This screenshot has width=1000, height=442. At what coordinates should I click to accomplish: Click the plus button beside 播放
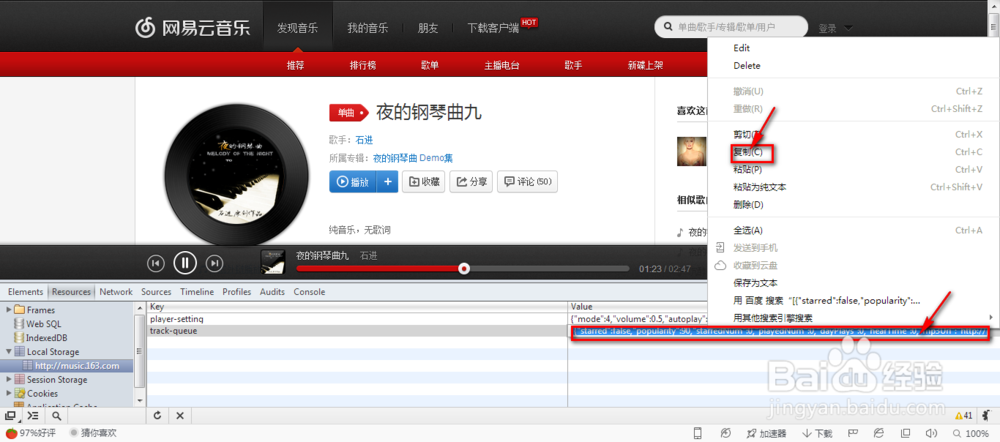[x=388, y=182]
